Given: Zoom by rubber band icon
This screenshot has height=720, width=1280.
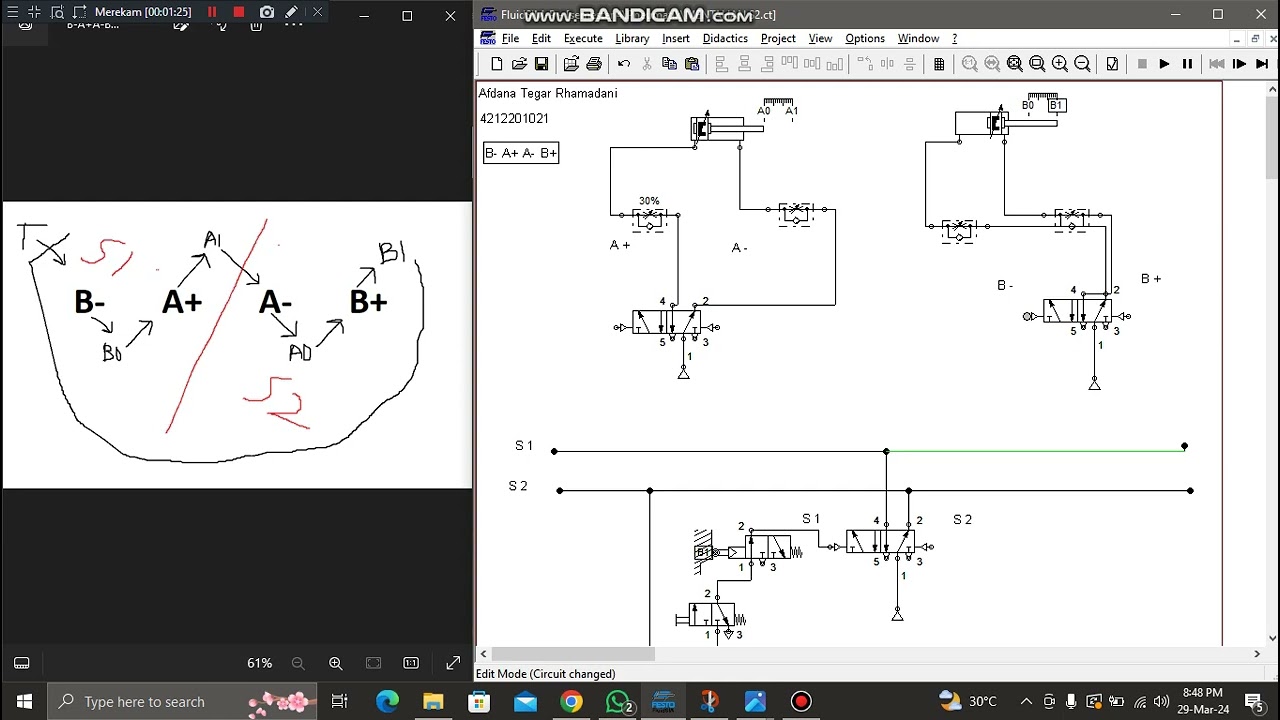Looking at the screenshot, I should [x=1037, y=64].
